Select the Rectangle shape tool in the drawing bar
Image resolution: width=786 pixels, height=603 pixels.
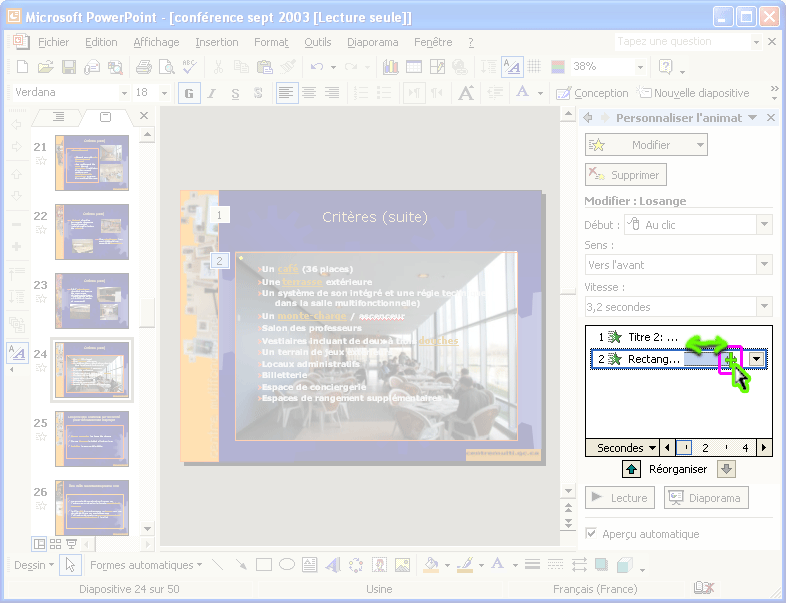coord(264,565)
